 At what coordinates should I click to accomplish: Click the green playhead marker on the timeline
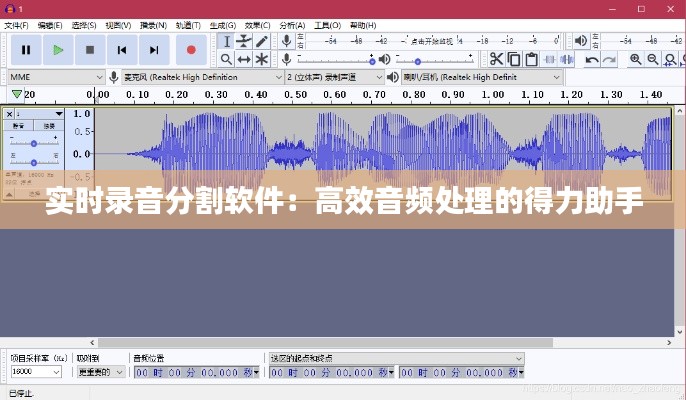(x=17, y=94)
